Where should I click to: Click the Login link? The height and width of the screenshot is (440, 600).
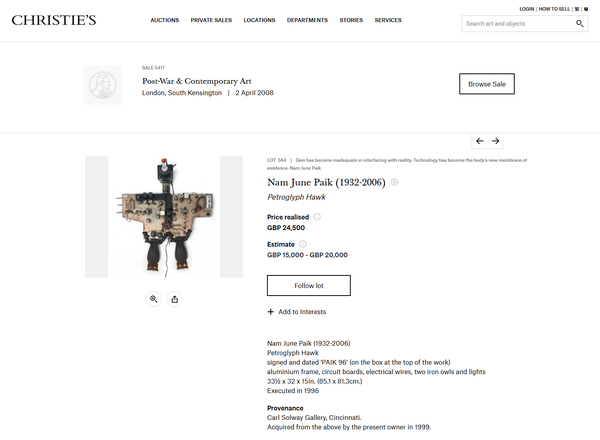pyautogui.click(x=527, y=9)
